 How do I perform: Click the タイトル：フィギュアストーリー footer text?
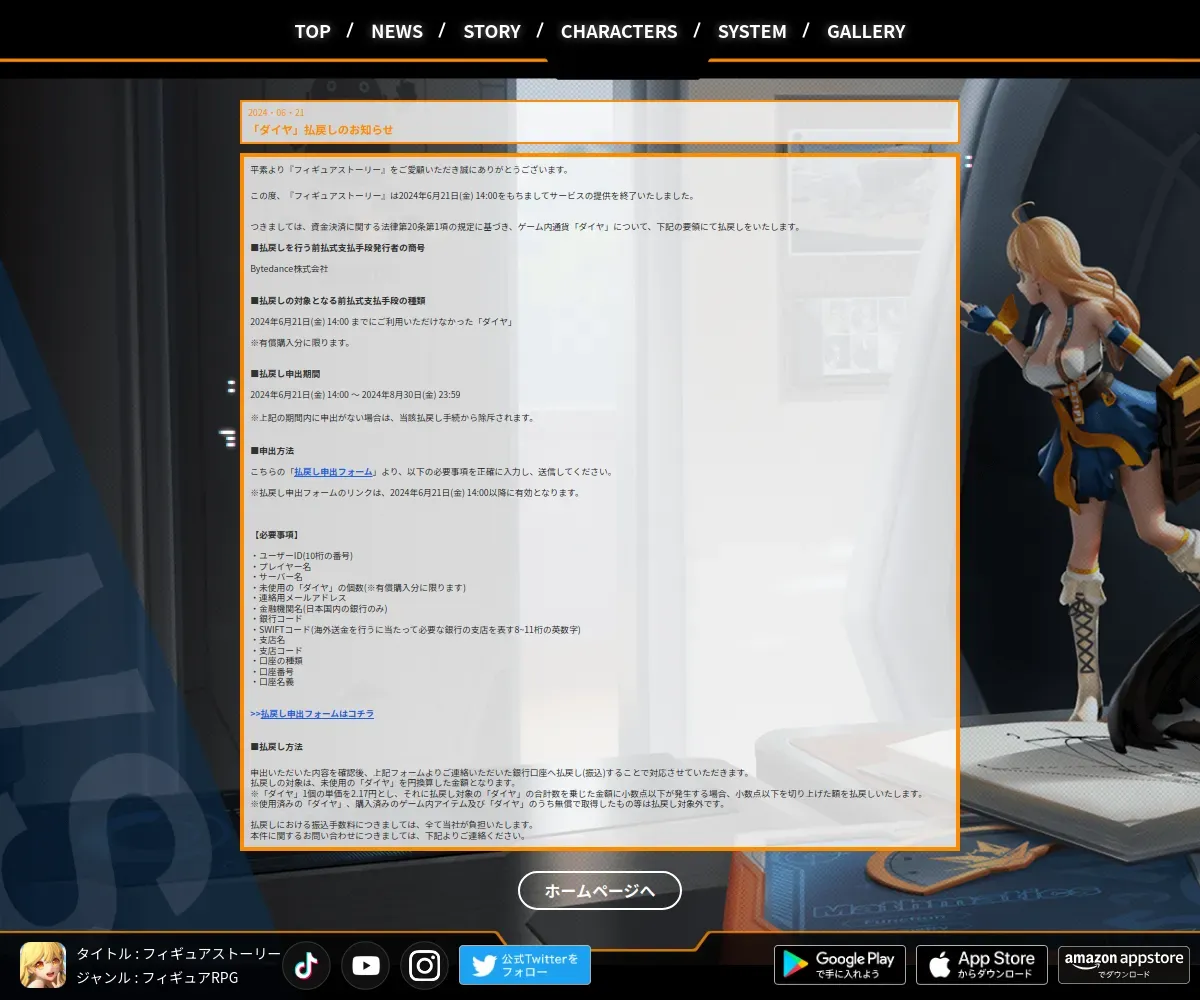[179, 954]
